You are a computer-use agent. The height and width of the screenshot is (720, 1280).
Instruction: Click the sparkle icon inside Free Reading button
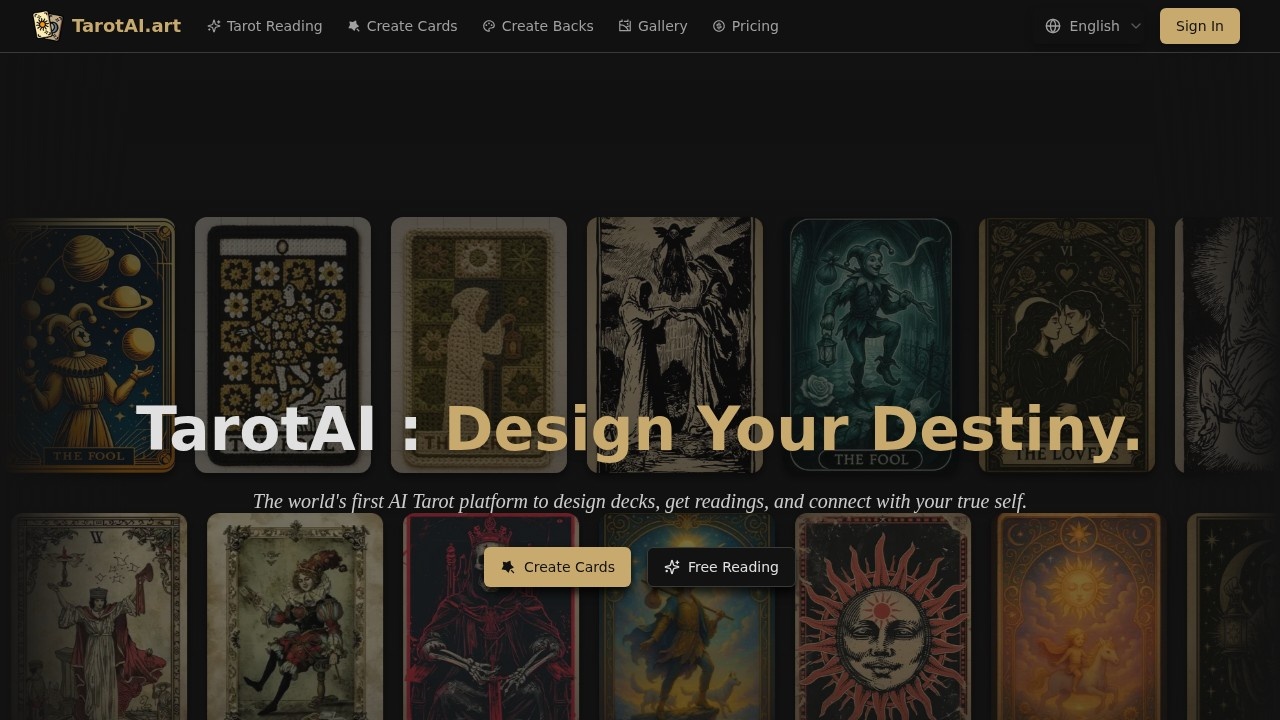coord(670,567)
